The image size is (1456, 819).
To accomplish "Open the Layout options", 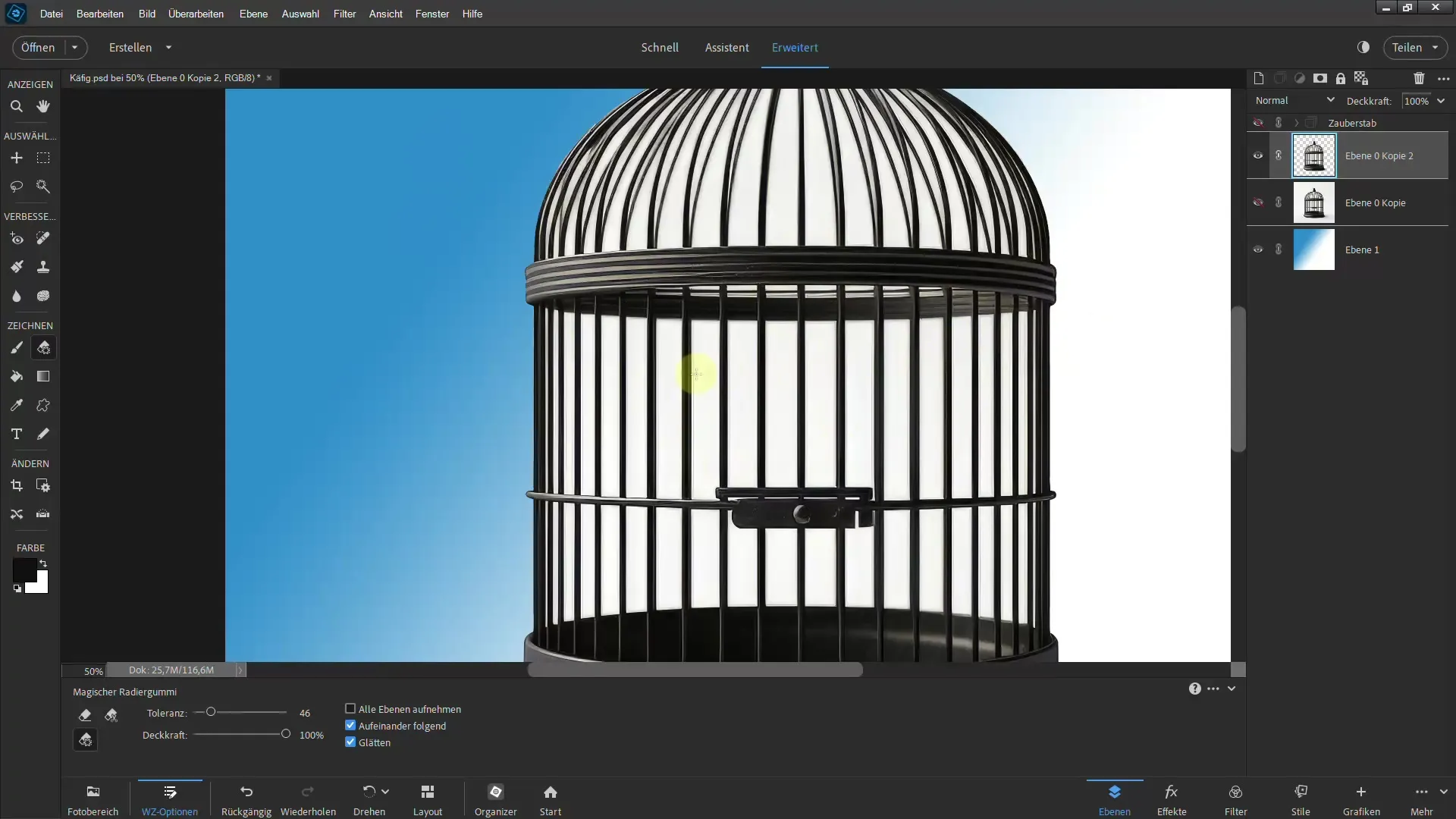I will 428,800.
